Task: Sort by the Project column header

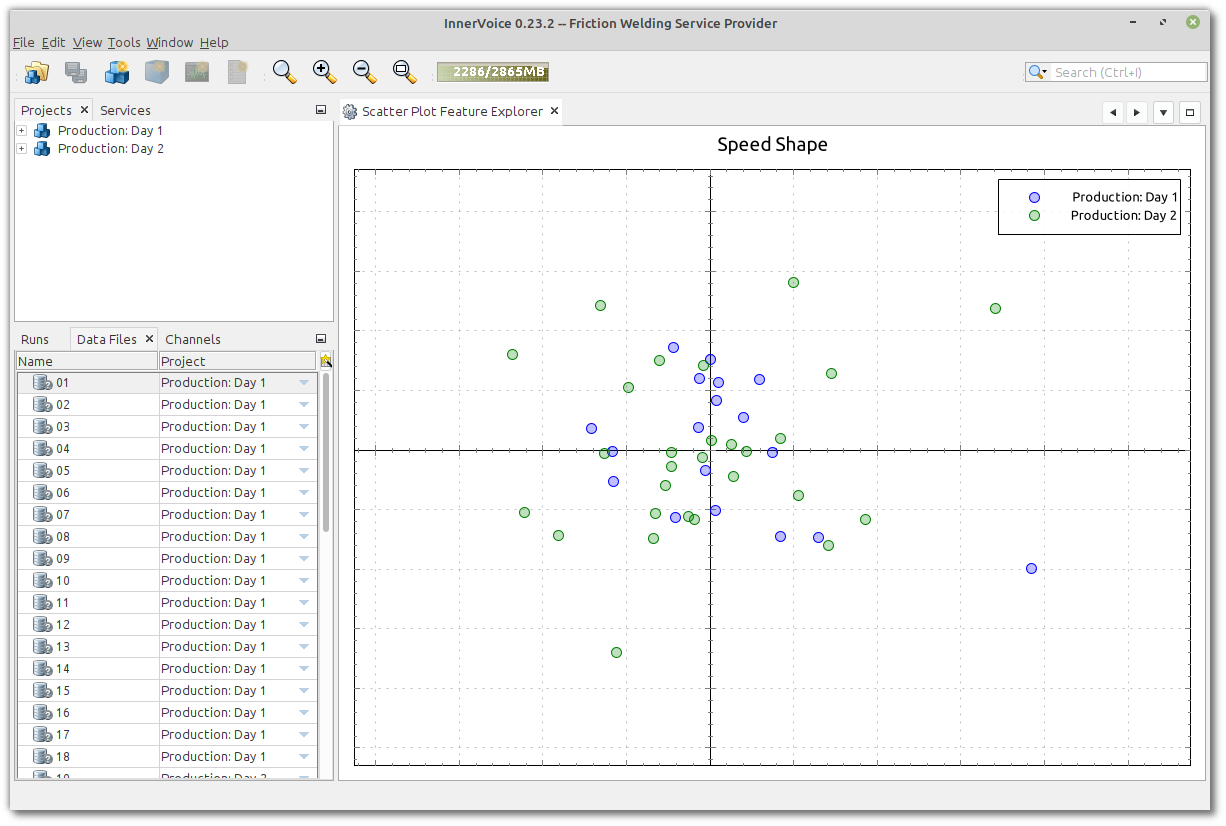Action: tap(238, 361)
